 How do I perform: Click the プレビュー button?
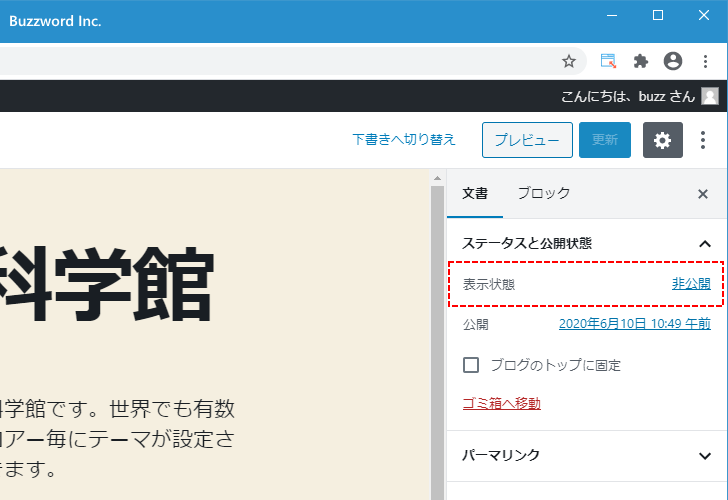pos(527,140)
